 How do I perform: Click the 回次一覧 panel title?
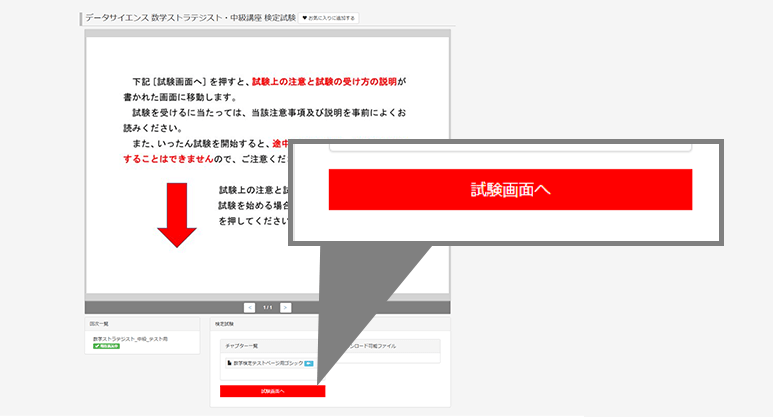(98, 324)
